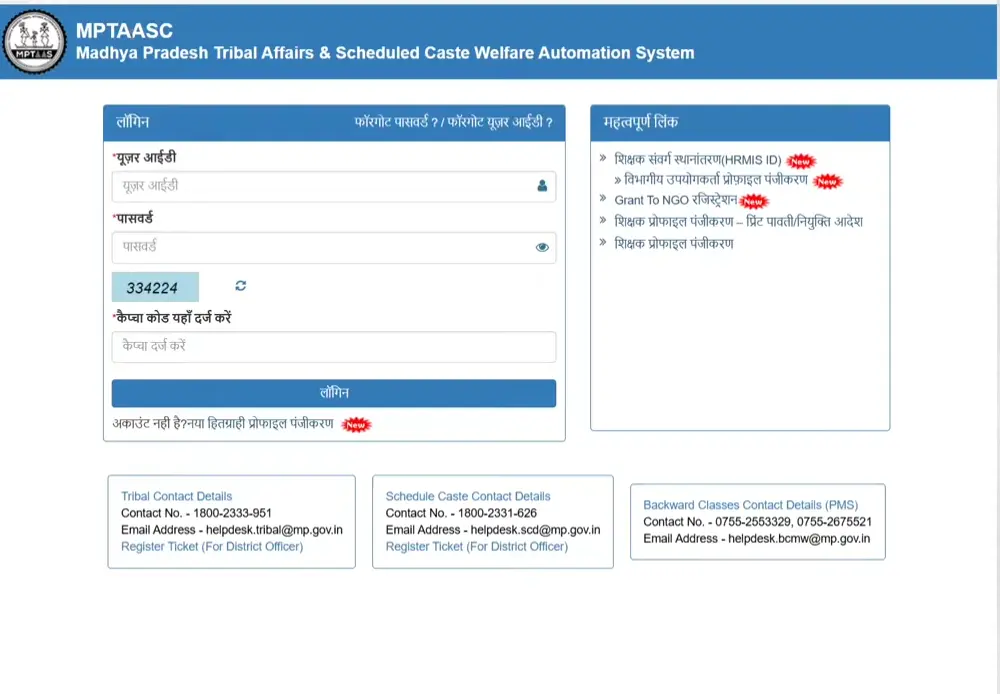Focus the कैप्चा दर्ज करें input field
The image size is (1000, 694).
click(334, 346)
